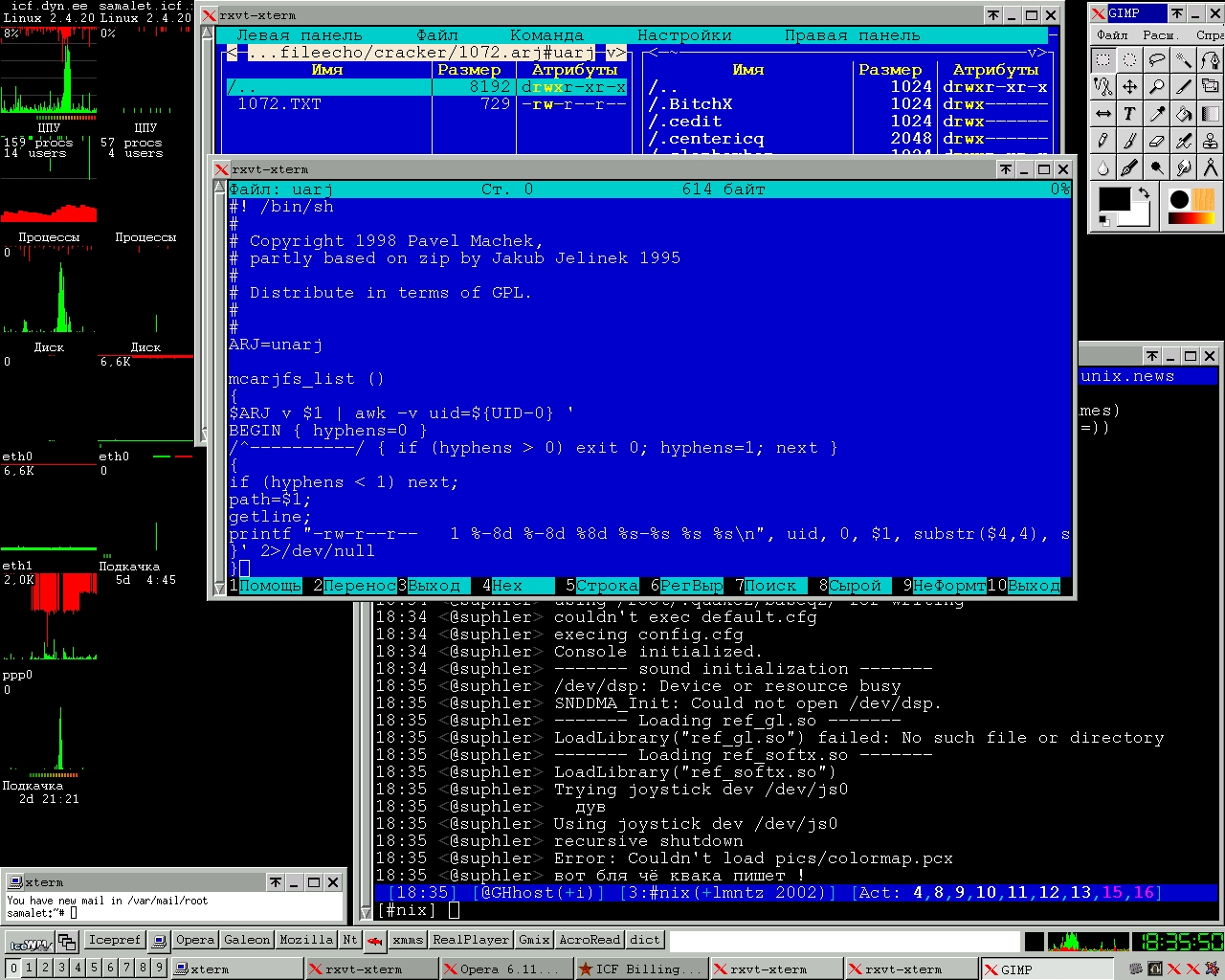Click the active gradient preview in GIMP
This screenshot has height=980, width=1225.
pyautogui.click(x=1192, y=219)
